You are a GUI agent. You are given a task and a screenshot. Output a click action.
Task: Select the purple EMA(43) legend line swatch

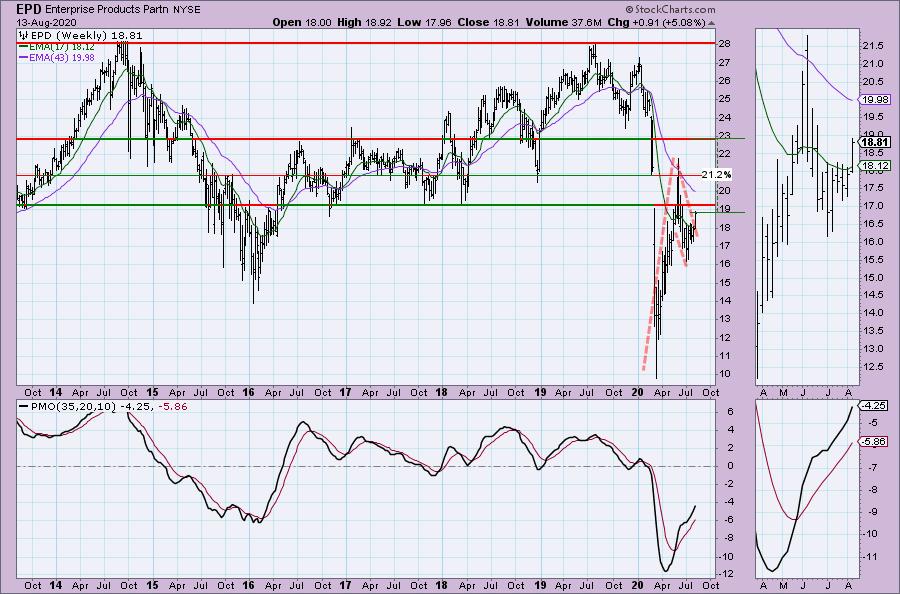pyautogui.click(x=24, y=57)
